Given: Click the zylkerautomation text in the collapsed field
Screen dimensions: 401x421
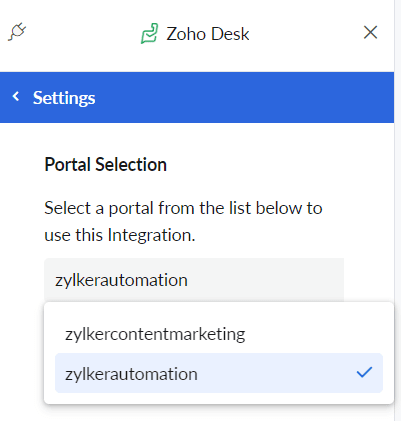Looking at the screenshot, I should click(121, 280).
